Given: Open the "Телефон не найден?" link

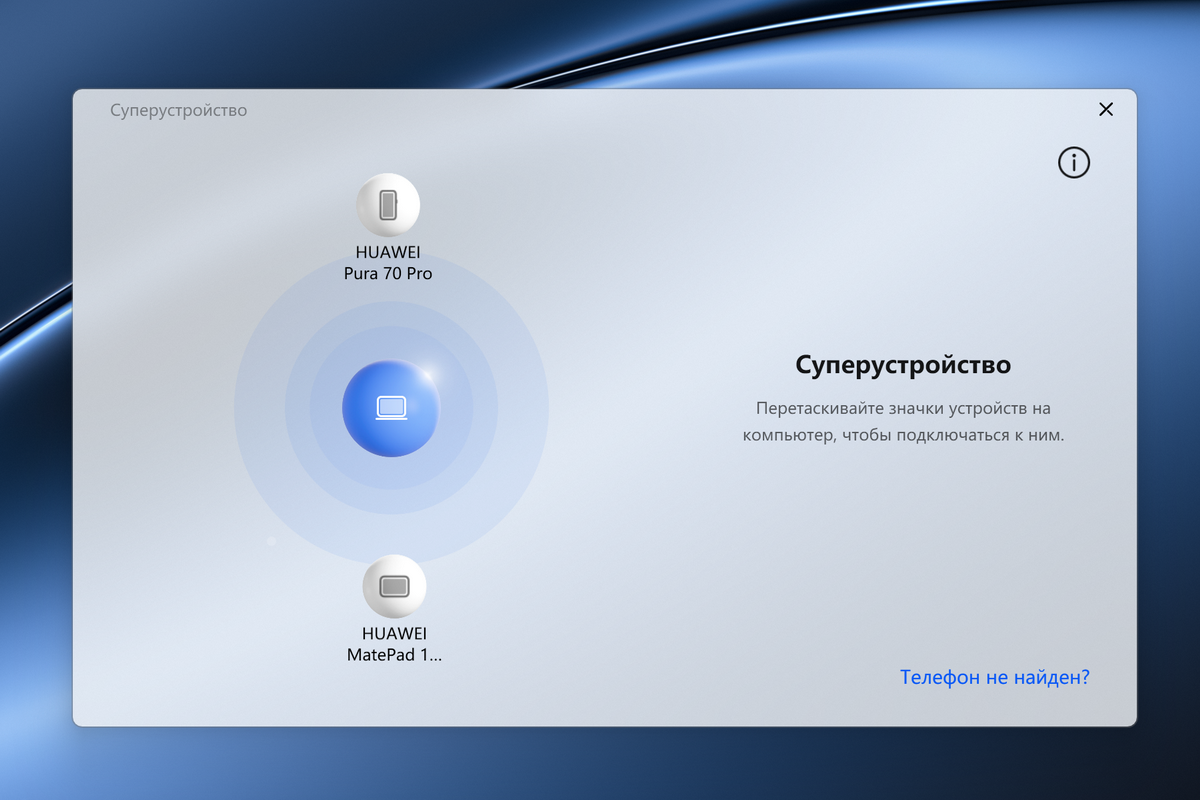Looking at the screenshot, I should pos(995,677).
